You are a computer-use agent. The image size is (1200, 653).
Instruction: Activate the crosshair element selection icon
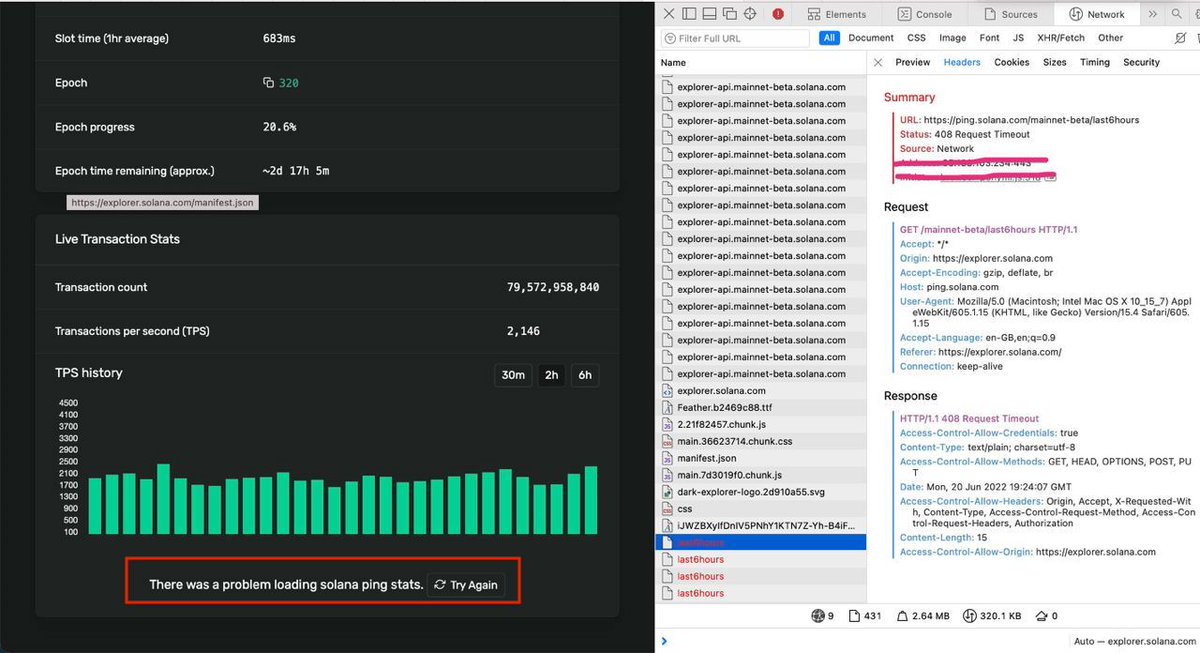750,14
